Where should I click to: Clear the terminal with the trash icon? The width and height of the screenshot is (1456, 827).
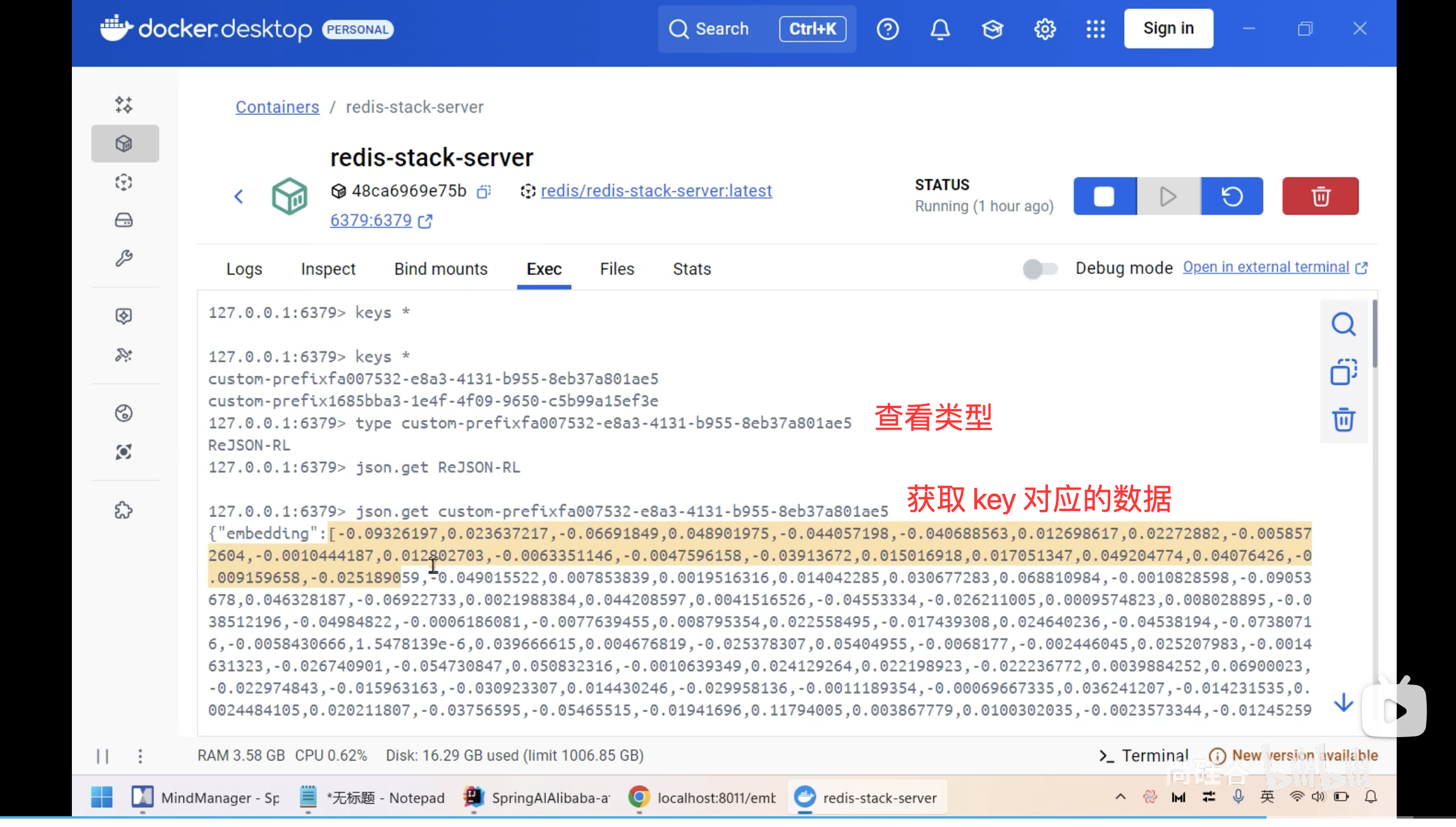(x=1343, y=419)
